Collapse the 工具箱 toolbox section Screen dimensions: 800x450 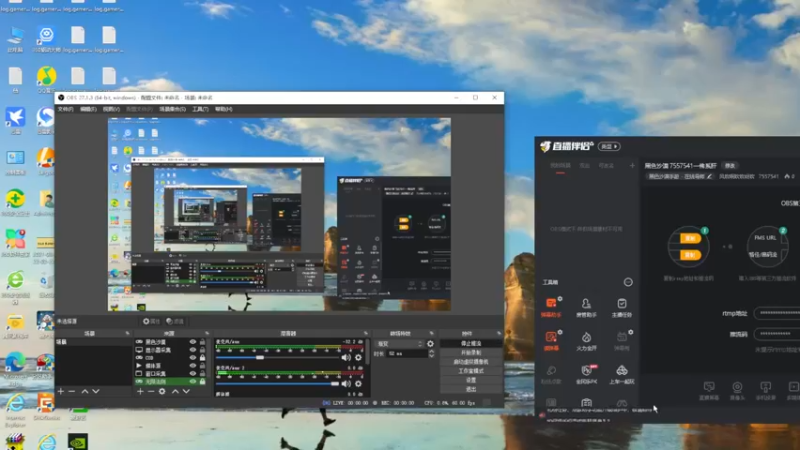pyautogui.click(x=628, y=282)
